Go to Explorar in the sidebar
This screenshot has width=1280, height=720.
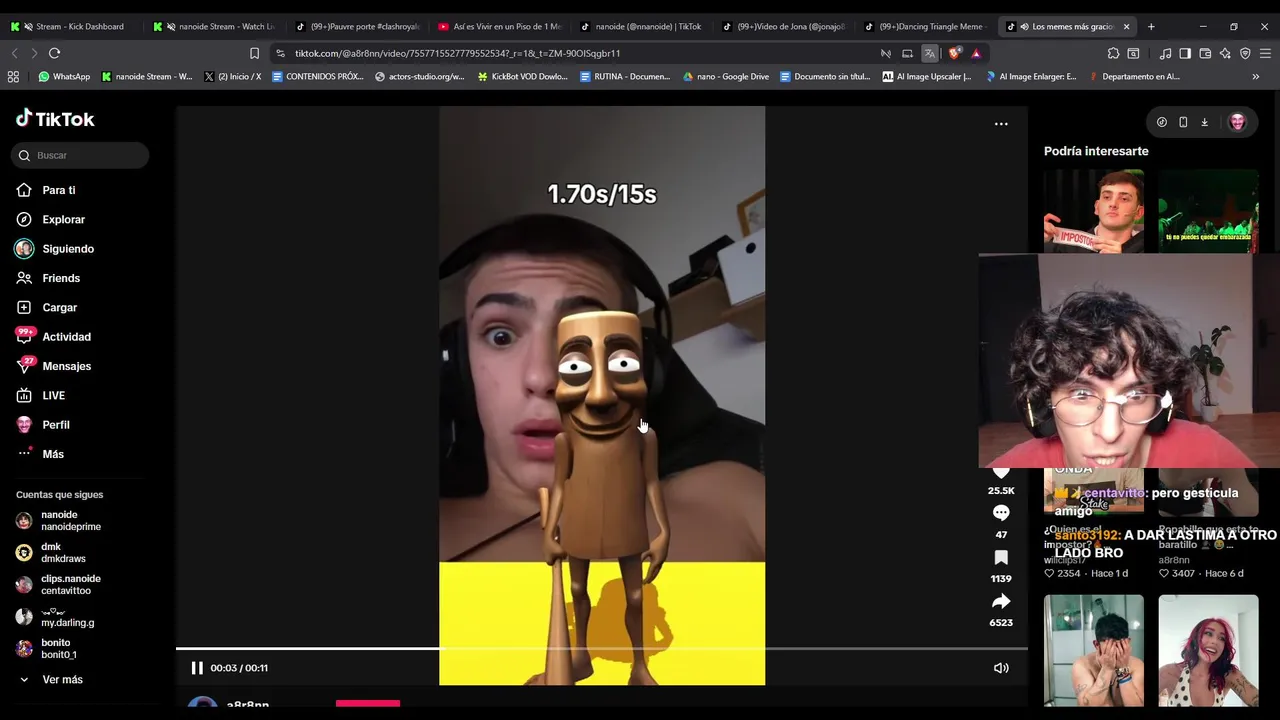click(x=63, y=219)
